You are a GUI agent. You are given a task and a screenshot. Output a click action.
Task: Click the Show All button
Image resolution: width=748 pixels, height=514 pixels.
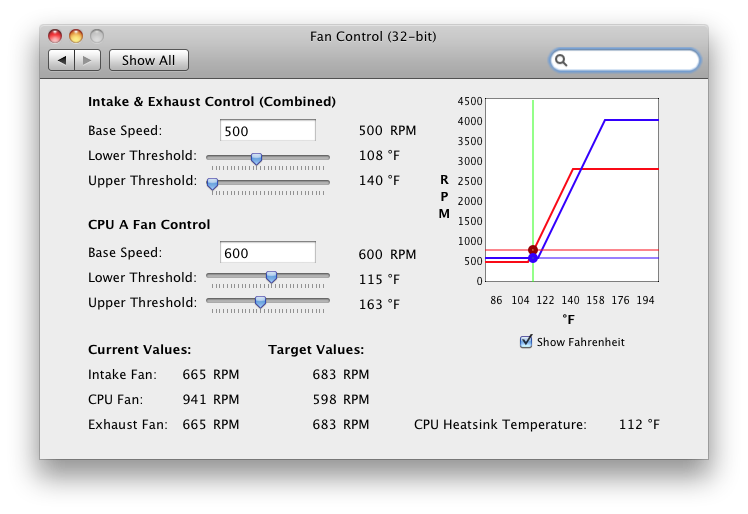click(x=148, y=60)
